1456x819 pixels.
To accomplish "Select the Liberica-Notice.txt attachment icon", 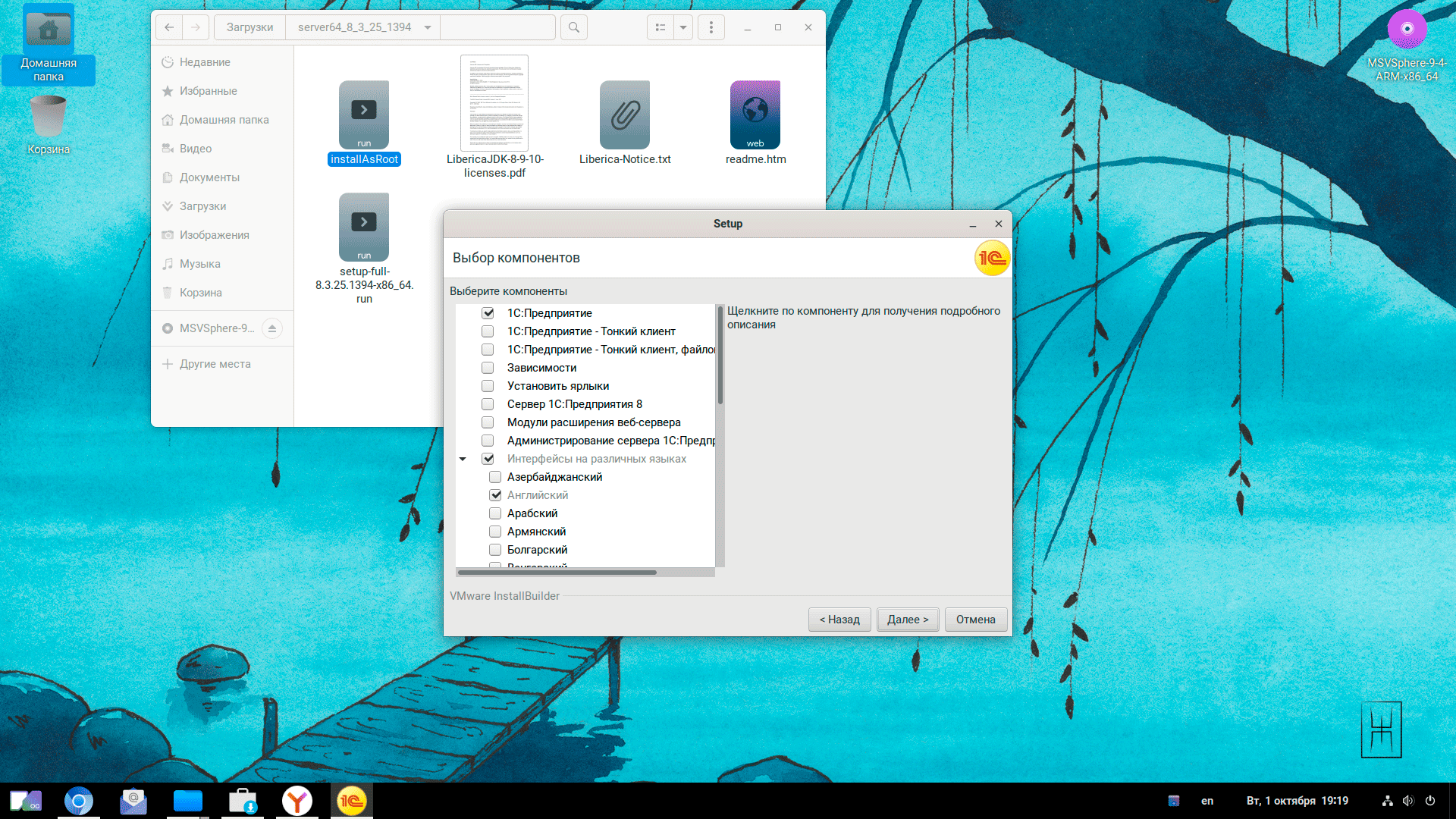I will click(x=624, y=115).
